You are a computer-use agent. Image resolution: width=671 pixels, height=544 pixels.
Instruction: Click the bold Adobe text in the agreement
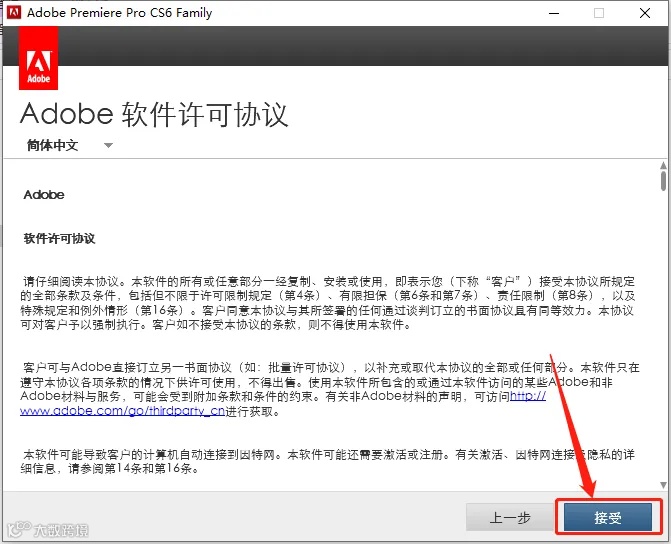point(44,195)
